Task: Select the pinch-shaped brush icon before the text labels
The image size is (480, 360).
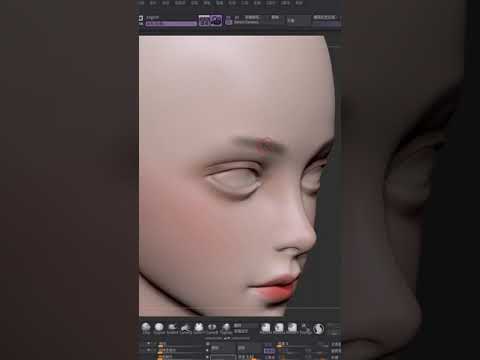Action: coord(226,327)
